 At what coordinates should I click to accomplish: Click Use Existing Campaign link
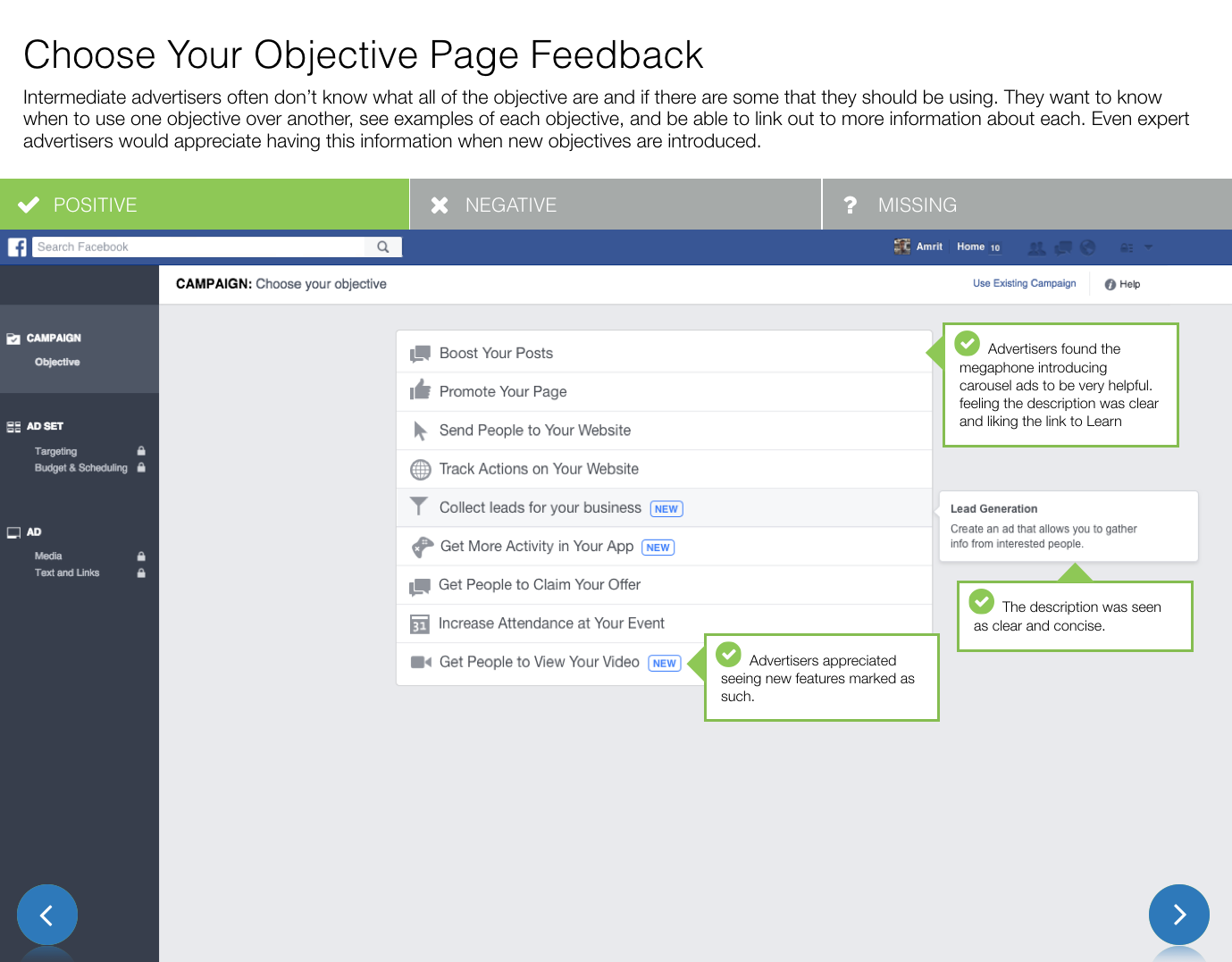coord(1025,283)
